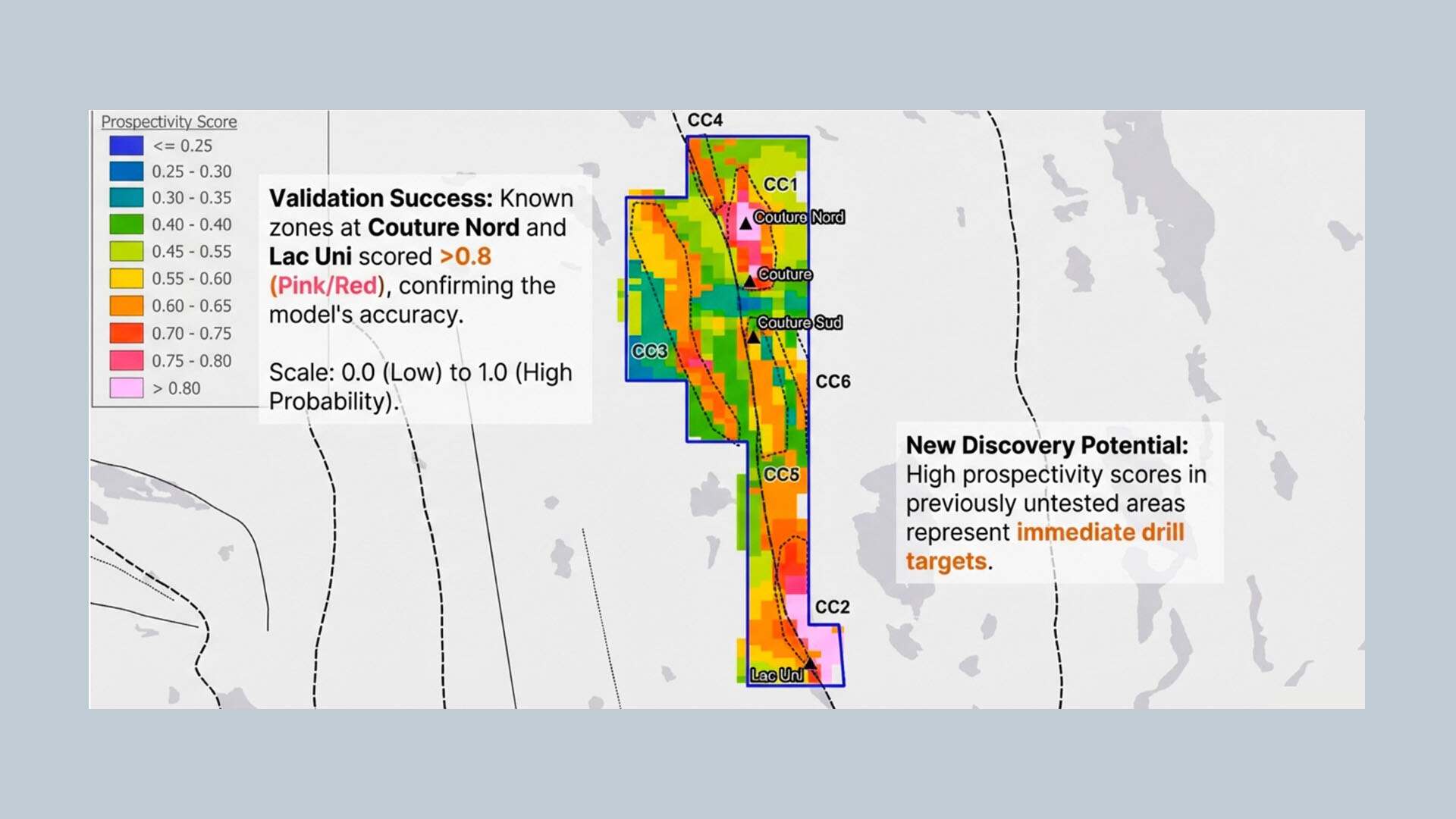Click the CC2 zone label
Viewport: 1456px width, 819px height.
pos(832,607)
